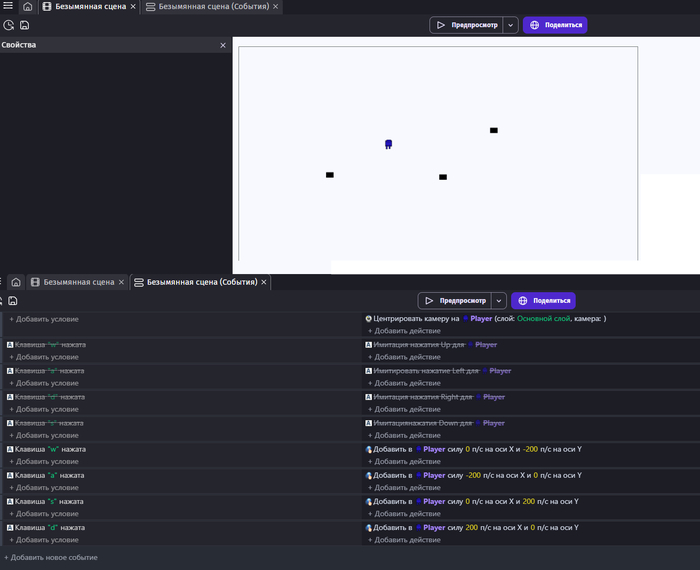Click keyboard icon of the enabled "s" key condition
This screenshot has height=570, width=700.
(x=10, y=502)
